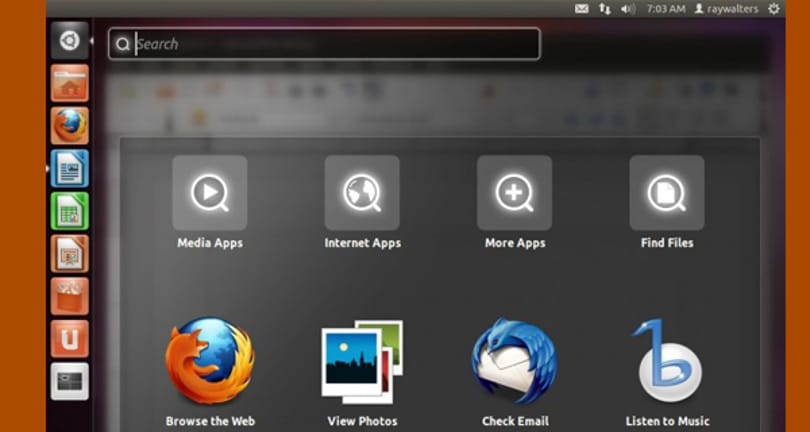The image size is (810, 432).
Task: Open Ubuntu One in the launcher
Action: 70,339
